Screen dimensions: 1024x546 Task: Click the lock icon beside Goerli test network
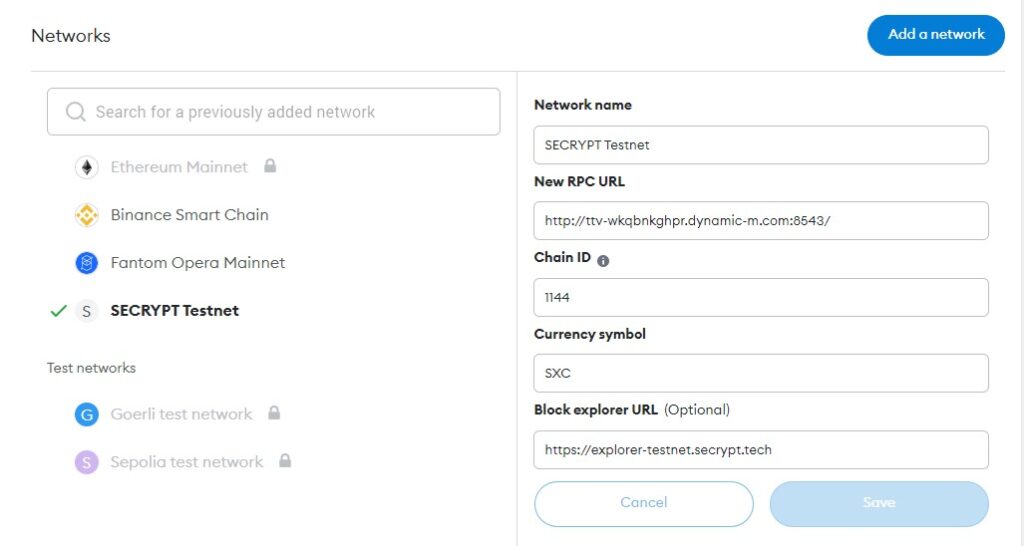(274, 413)
